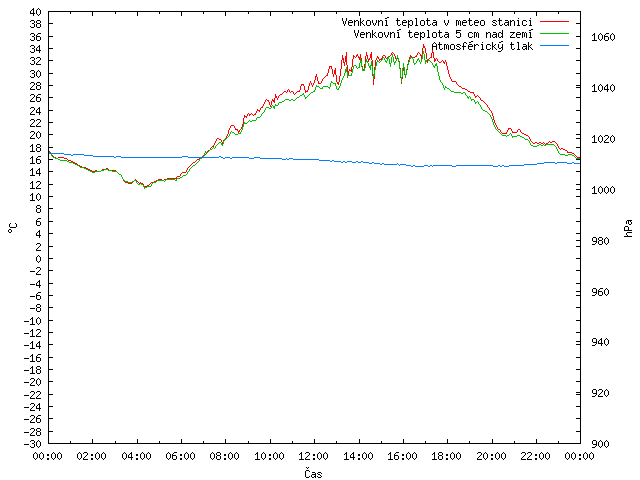Click the legend label 'Venkovní teplota v meteo stanici'
Image resolution: width=640 pixels, height=480 pixels.
point(437,22)
